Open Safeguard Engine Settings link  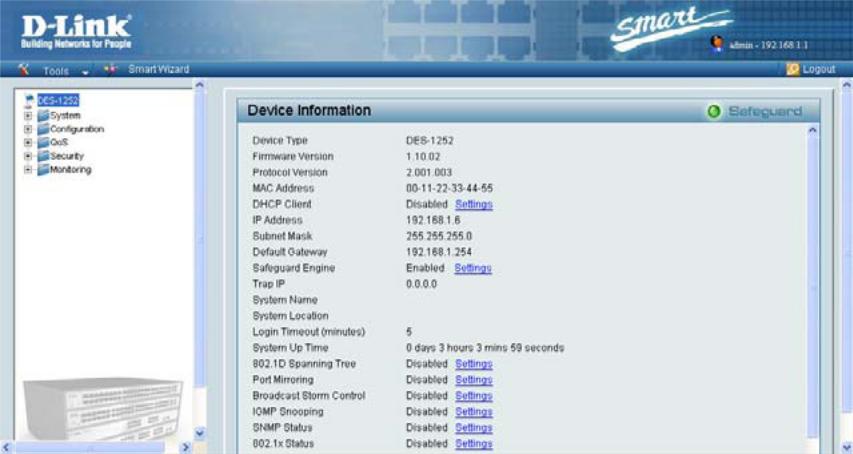pos(473,268)
